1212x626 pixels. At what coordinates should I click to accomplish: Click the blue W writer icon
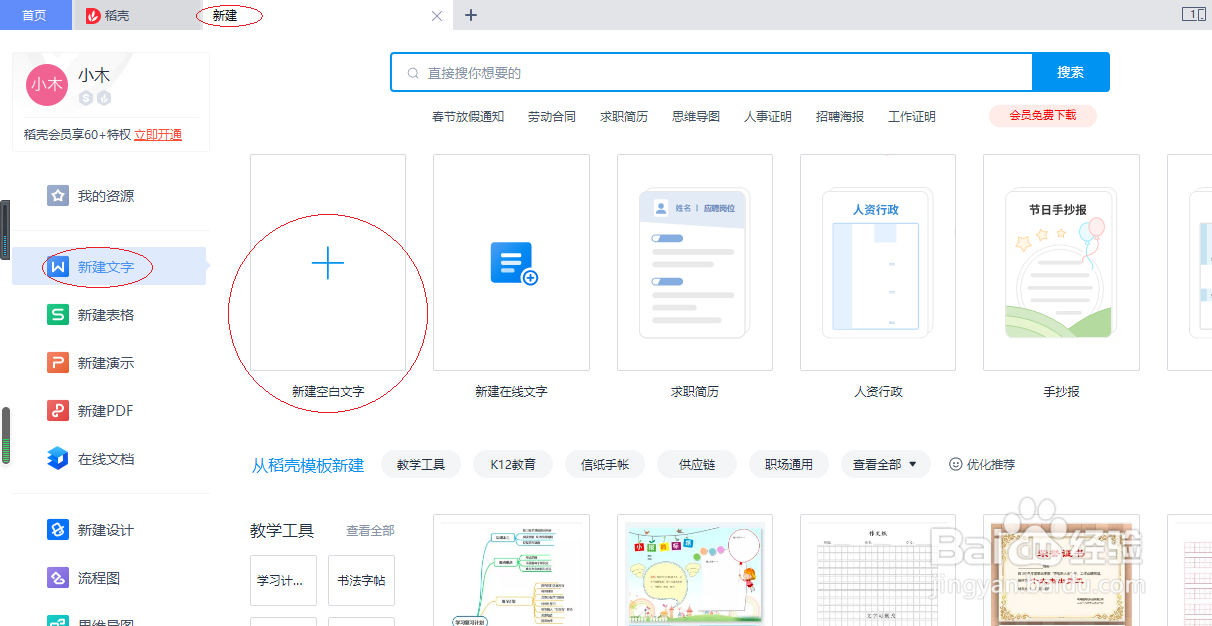point(58,267)
